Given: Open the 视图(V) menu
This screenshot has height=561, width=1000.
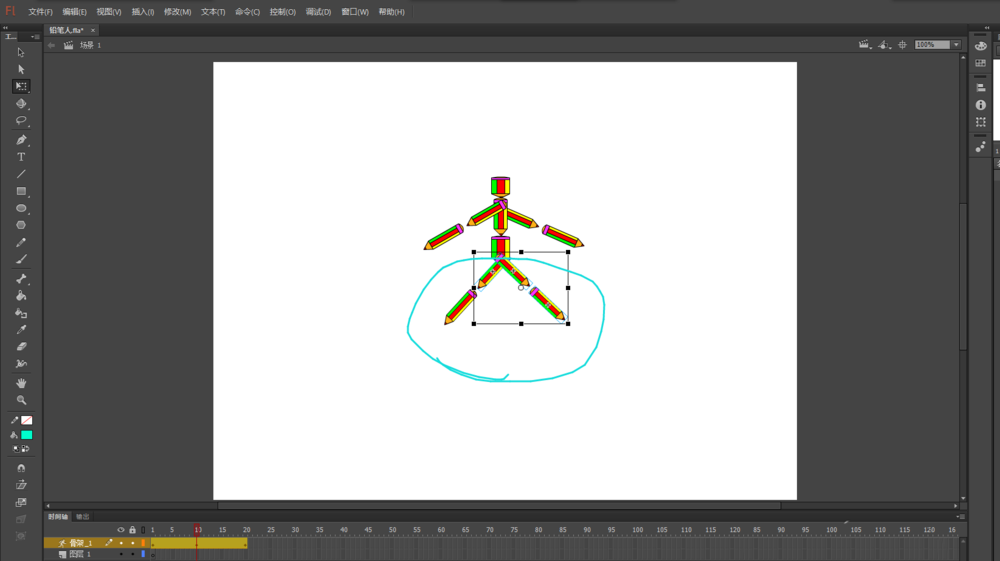Looking at the screenshot, I should (x=108, y=12).
